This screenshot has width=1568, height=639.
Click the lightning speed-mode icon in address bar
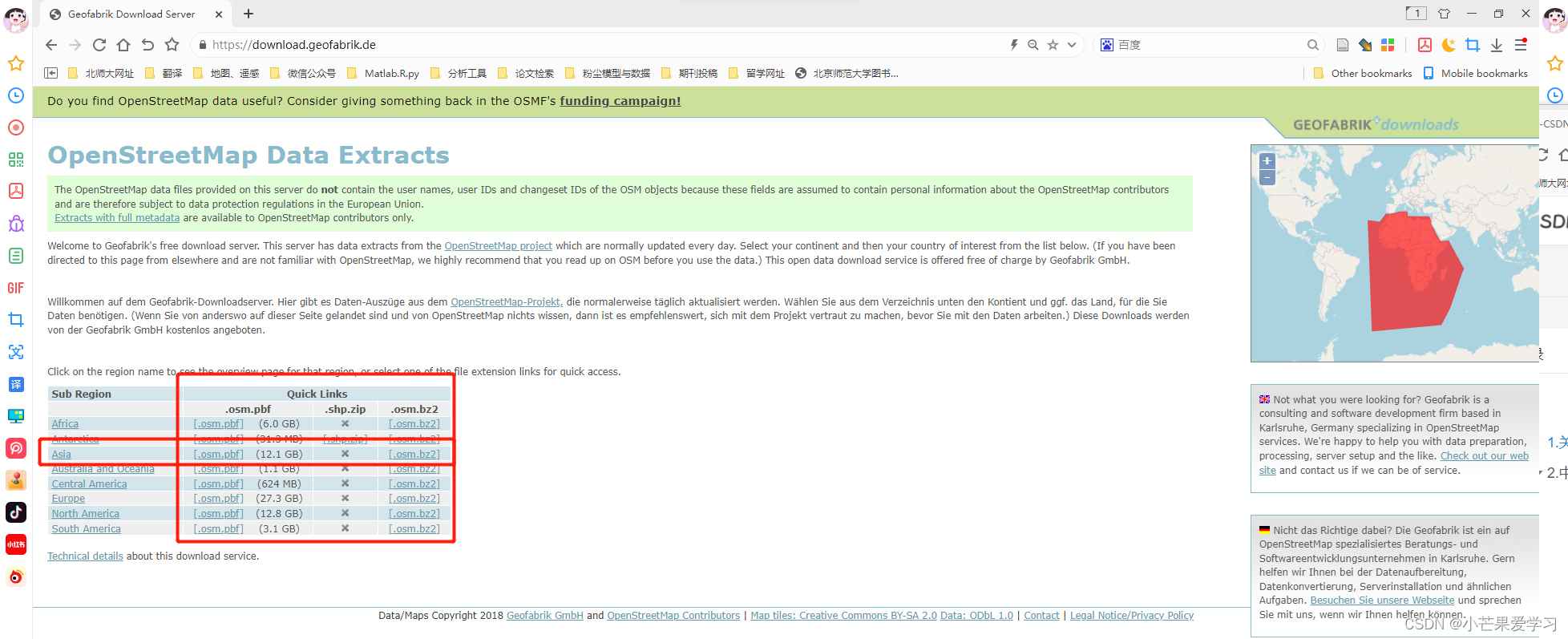click(1014, 45)
